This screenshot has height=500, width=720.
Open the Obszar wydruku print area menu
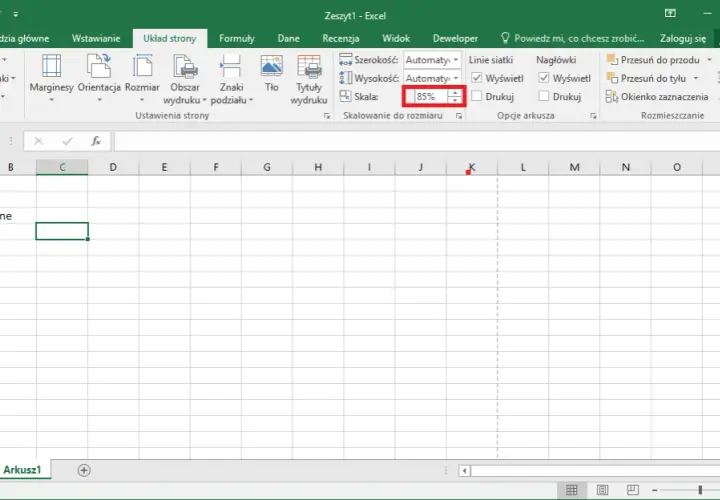click(185, 79)
